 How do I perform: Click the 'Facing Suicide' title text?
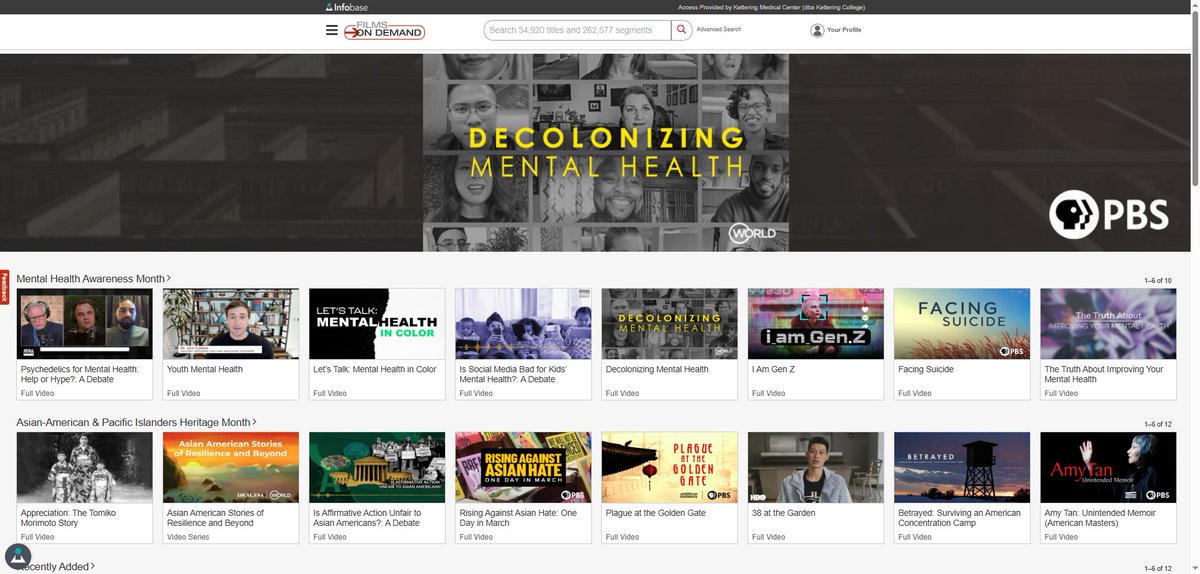926,369
